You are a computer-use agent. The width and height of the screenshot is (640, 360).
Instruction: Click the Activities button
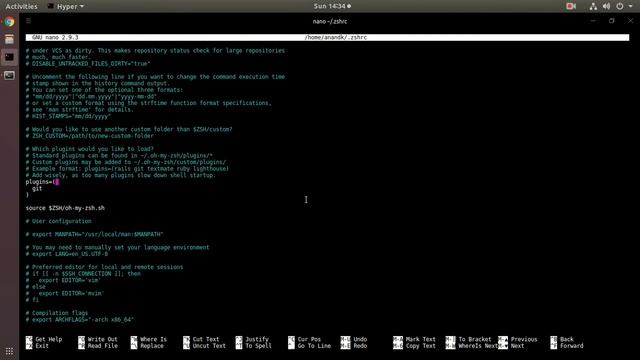click(x=21, y=6)
